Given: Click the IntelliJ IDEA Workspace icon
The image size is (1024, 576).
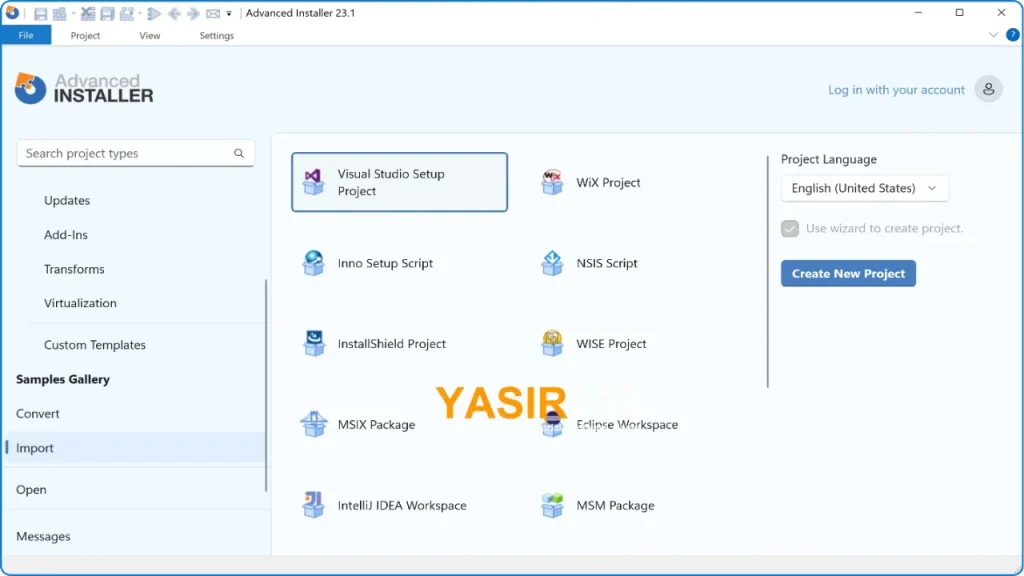Looking at the screenshot, I should [x=313, y=505].
